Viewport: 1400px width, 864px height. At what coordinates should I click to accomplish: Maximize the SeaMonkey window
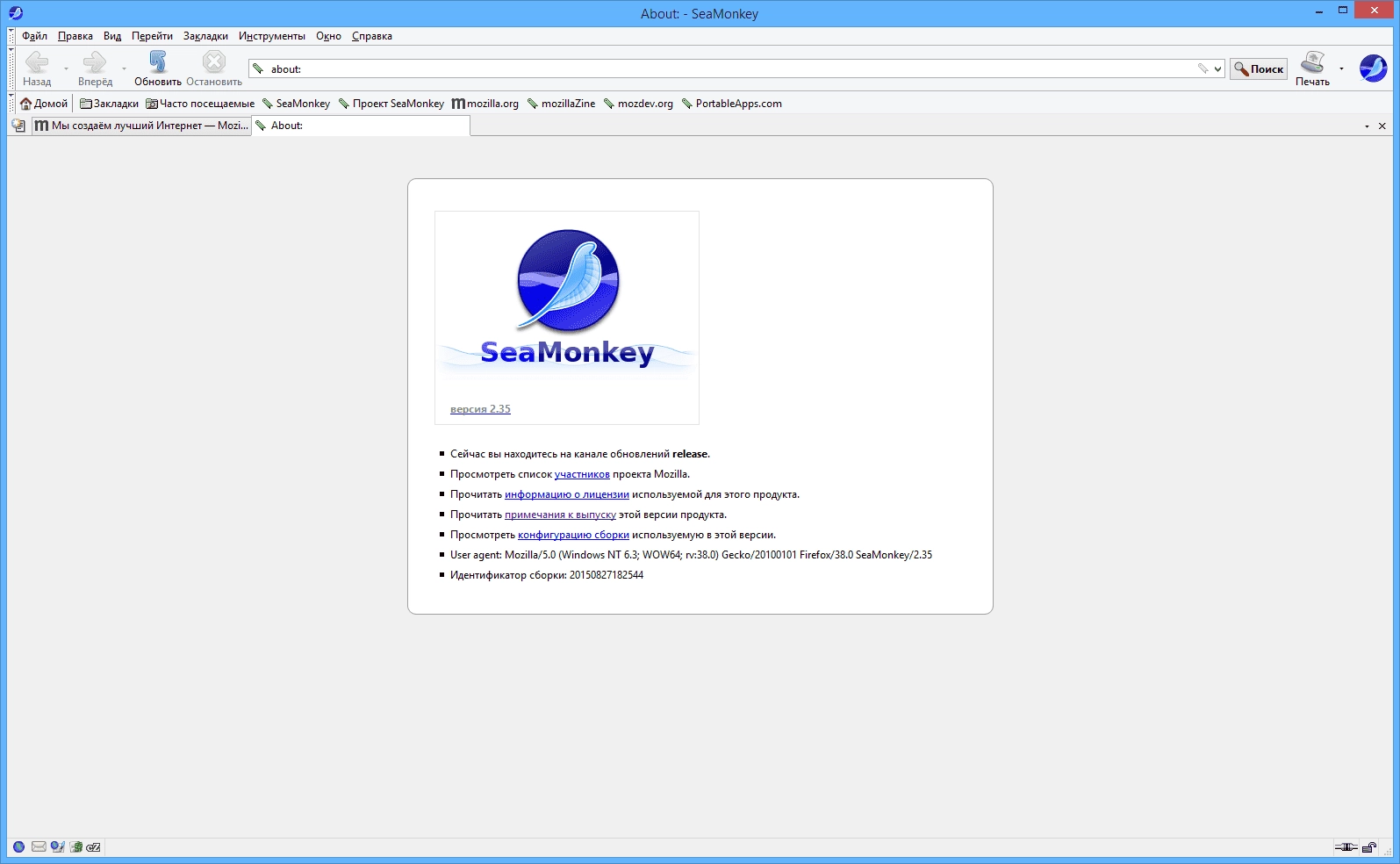pyautogui.click(x=1343, y=11)
